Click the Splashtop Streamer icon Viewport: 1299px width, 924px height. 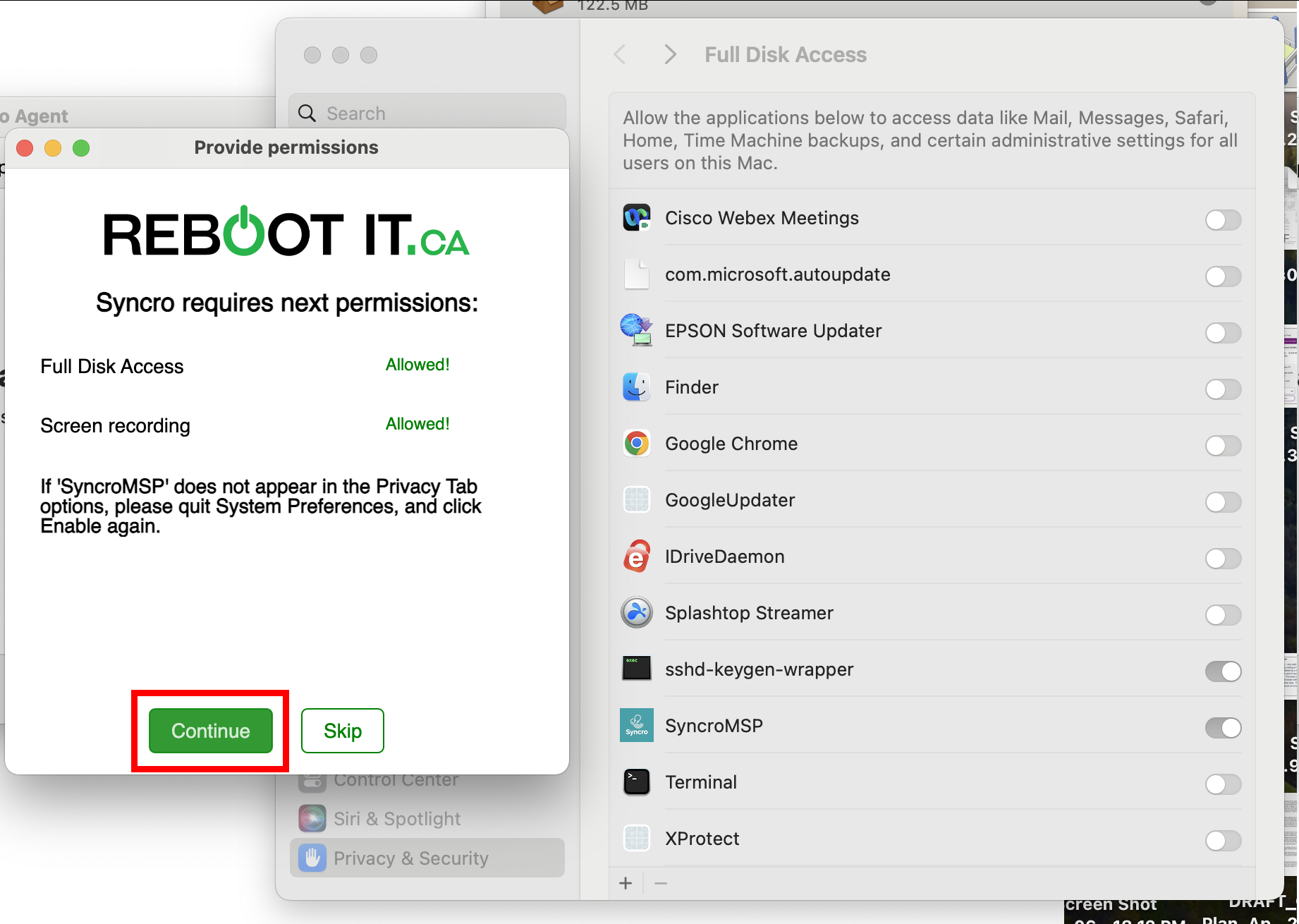tap(637, 613)
